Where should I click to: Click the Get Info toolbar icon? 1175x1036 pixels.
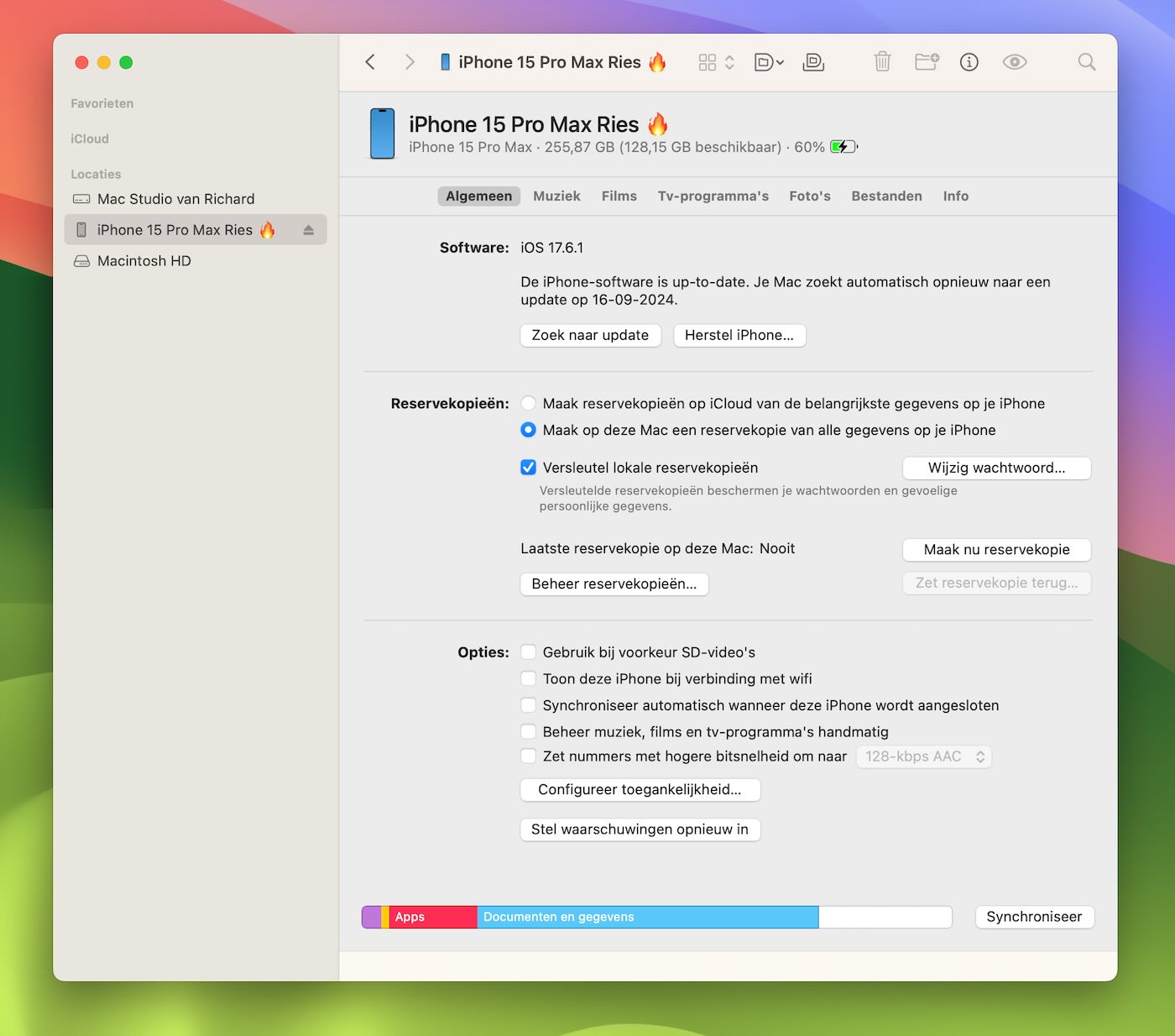coord(969,62)
